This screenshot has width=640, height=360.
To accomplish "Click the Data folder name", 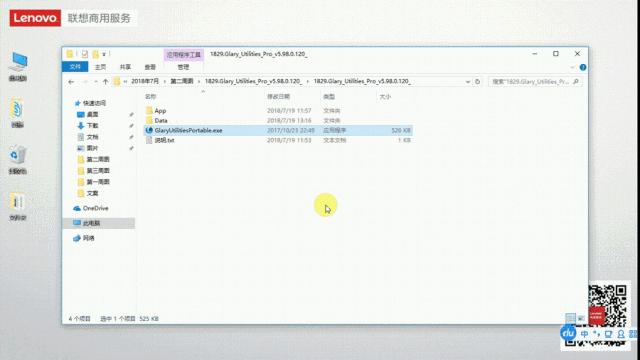I will pyautogui.click(x=161, y=120).
